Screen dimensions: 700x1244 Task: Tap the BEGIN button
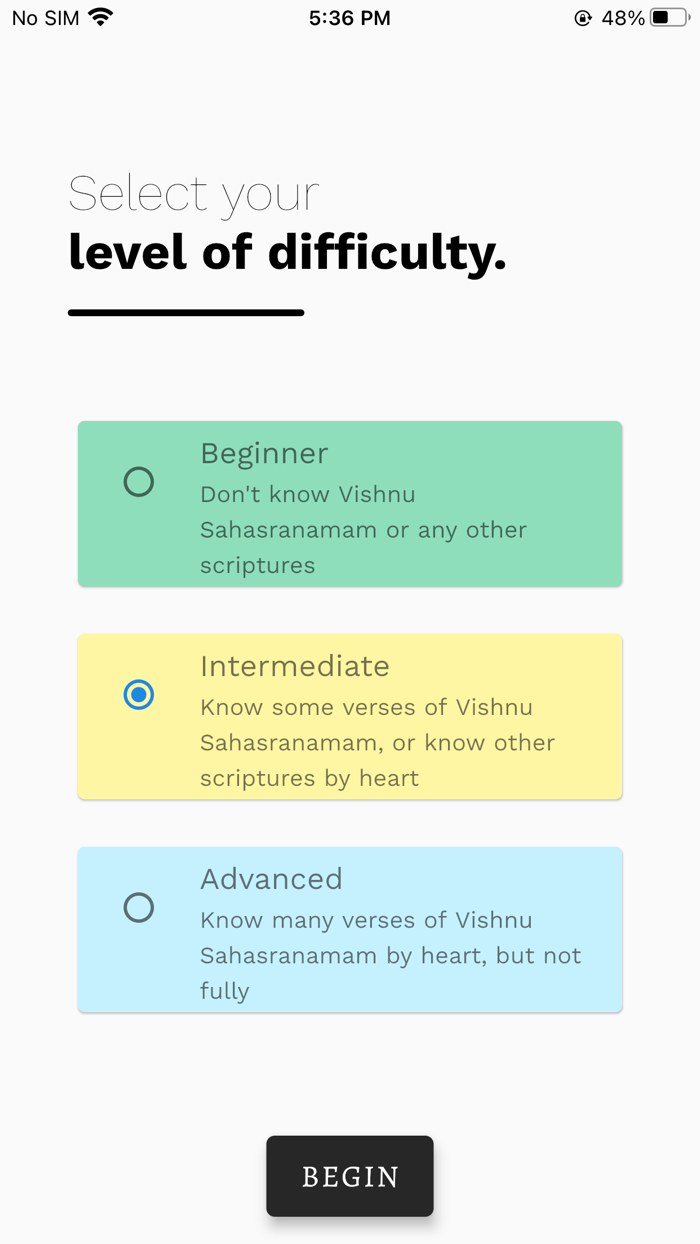pos(350,1176)
